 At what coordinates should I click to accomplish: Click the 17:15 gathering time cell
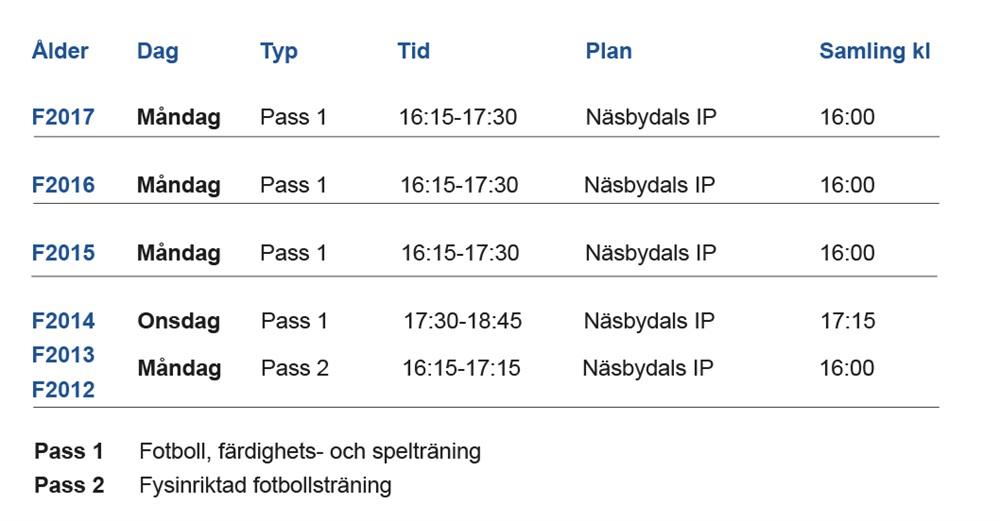coord(847,321)
